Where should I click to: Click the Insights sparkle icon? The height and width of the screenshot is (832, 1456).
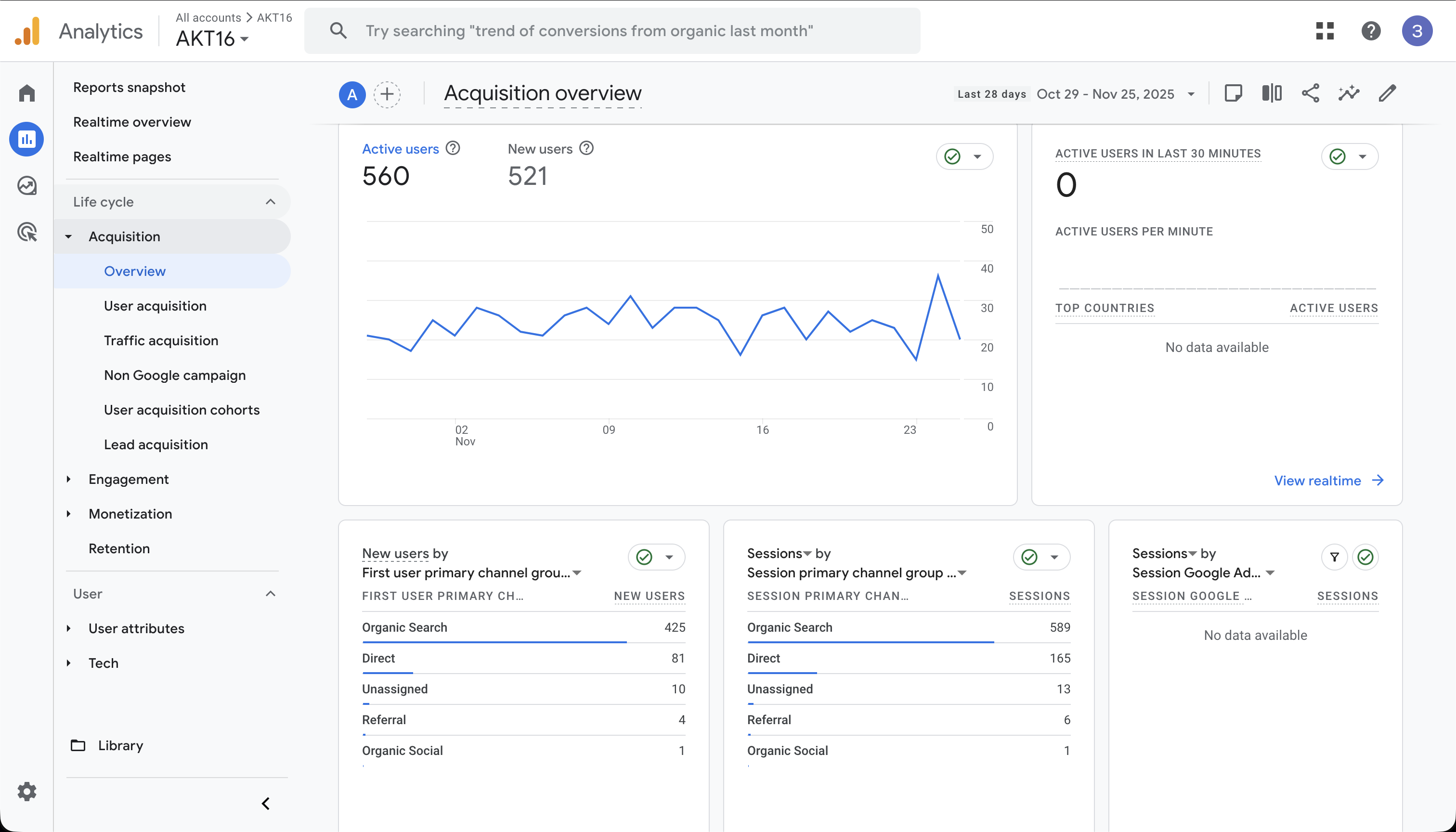click(x=1349, y=93)
